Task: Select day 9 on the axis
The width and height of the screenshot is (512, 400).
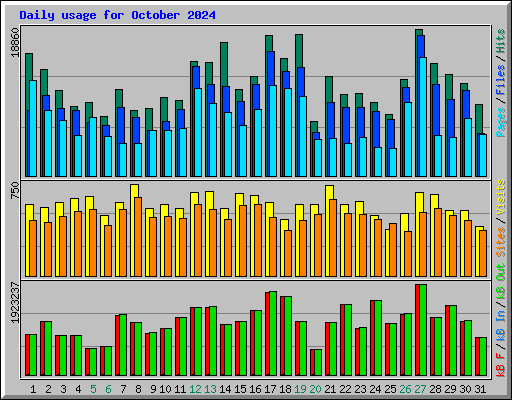Action: tap(153, 389)
